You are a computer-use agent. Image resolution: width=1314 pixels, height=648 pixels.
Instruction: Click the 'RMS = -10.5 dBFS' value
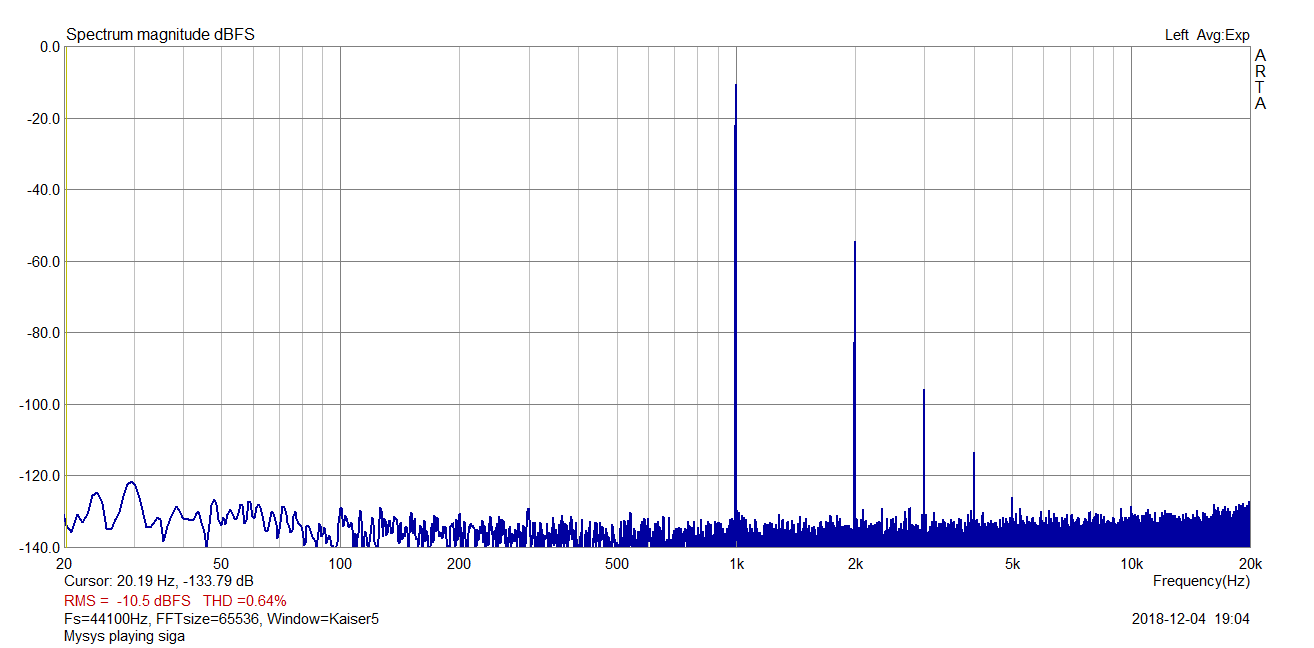click(127, 601)
